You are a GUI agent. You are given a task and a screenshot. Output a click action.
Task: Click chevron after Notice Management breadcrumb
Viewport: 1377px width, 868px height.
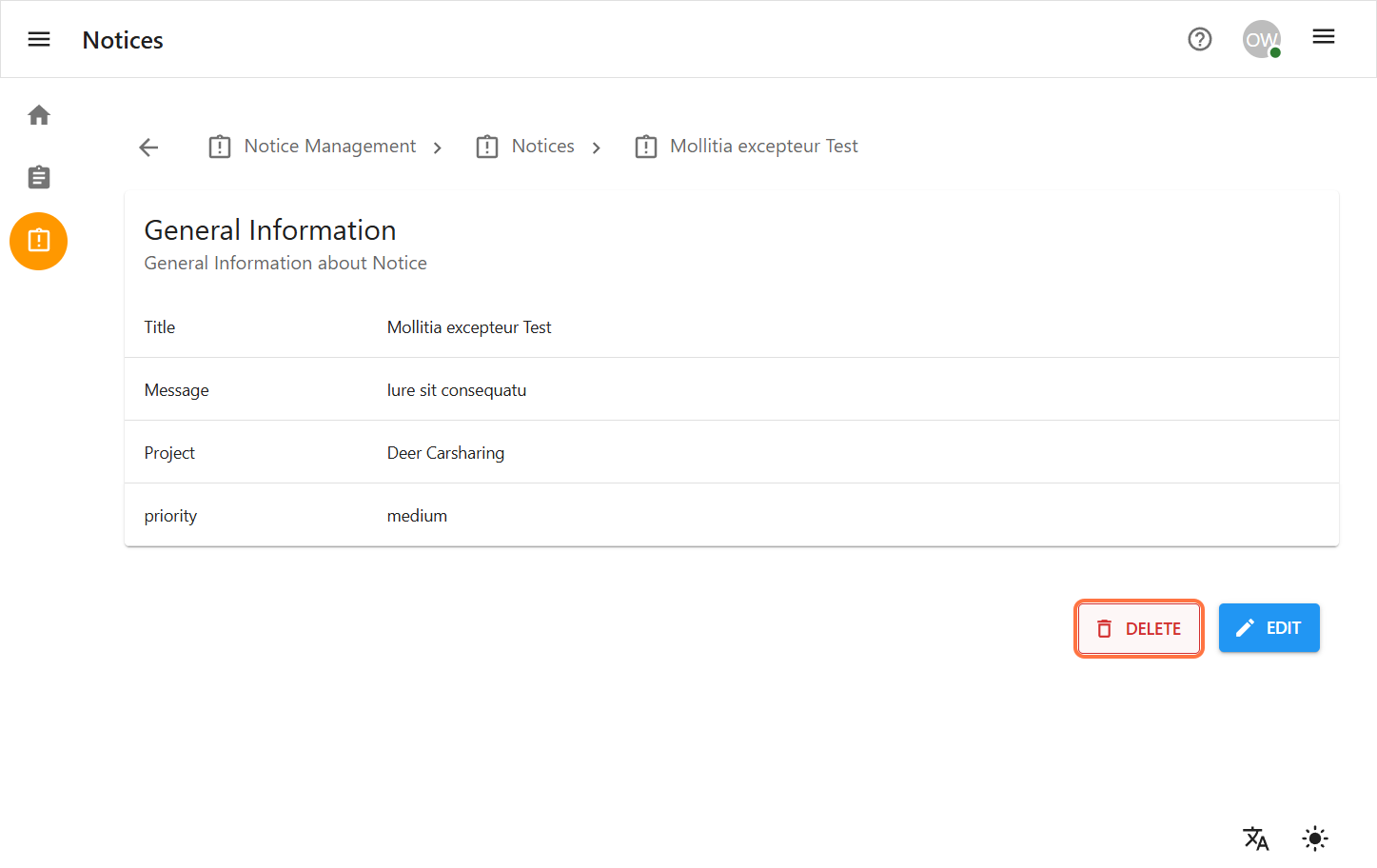pyautogui.click(x=438, y=148)
